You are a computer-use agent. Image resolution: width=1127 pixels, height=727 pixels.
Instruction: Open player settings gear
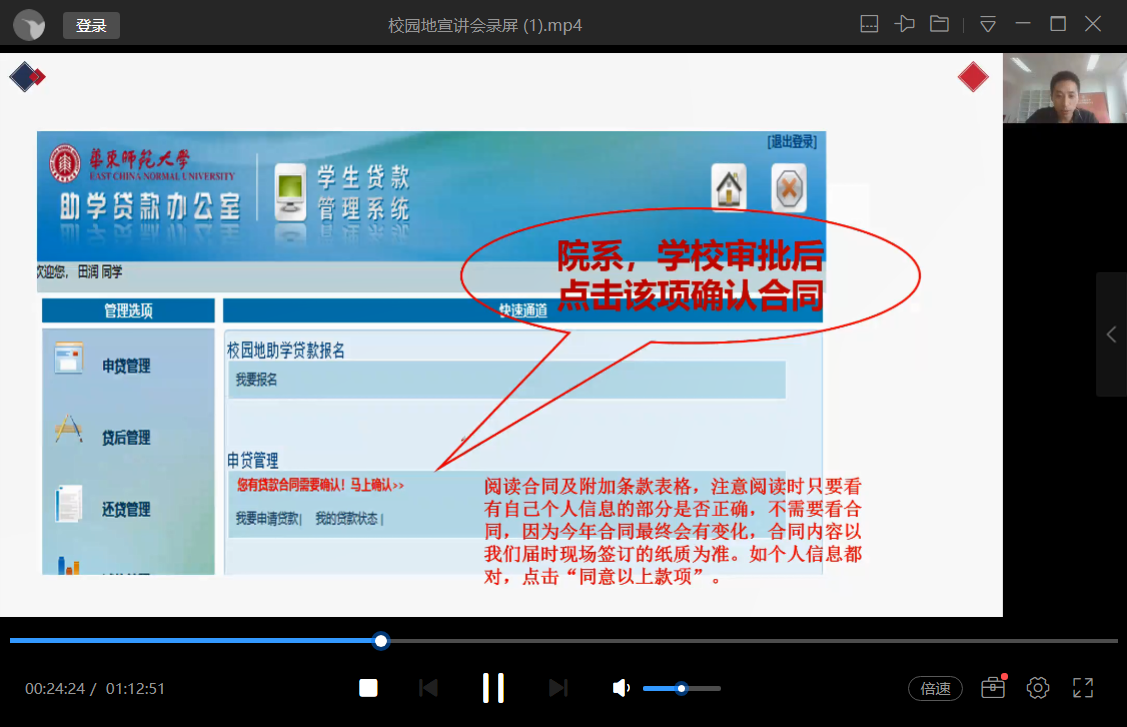(x=1038, y=688)
